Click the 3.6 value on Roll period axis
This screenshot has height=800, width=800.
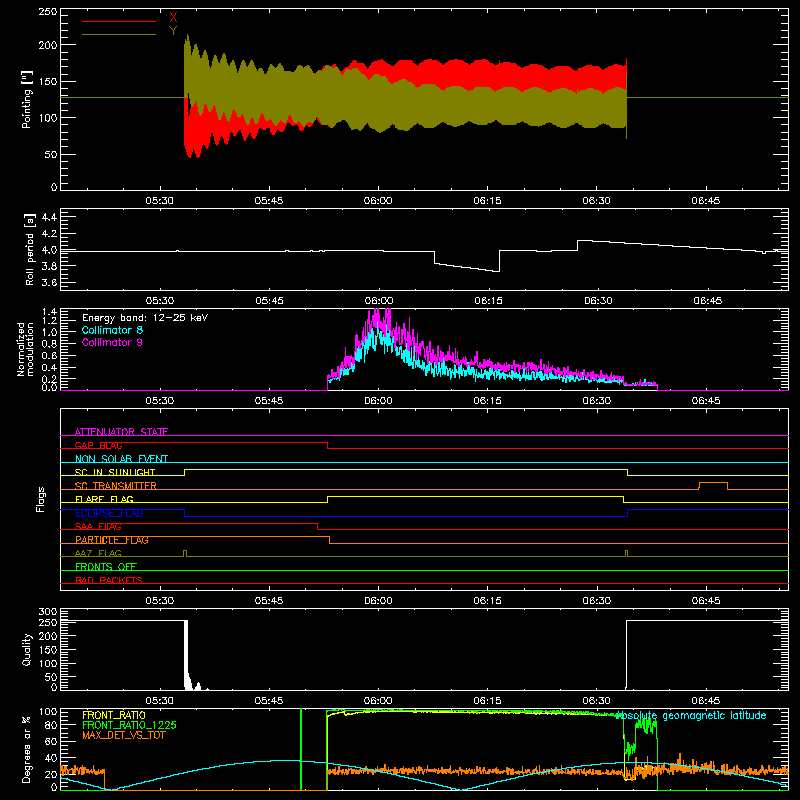coord(48,282)
